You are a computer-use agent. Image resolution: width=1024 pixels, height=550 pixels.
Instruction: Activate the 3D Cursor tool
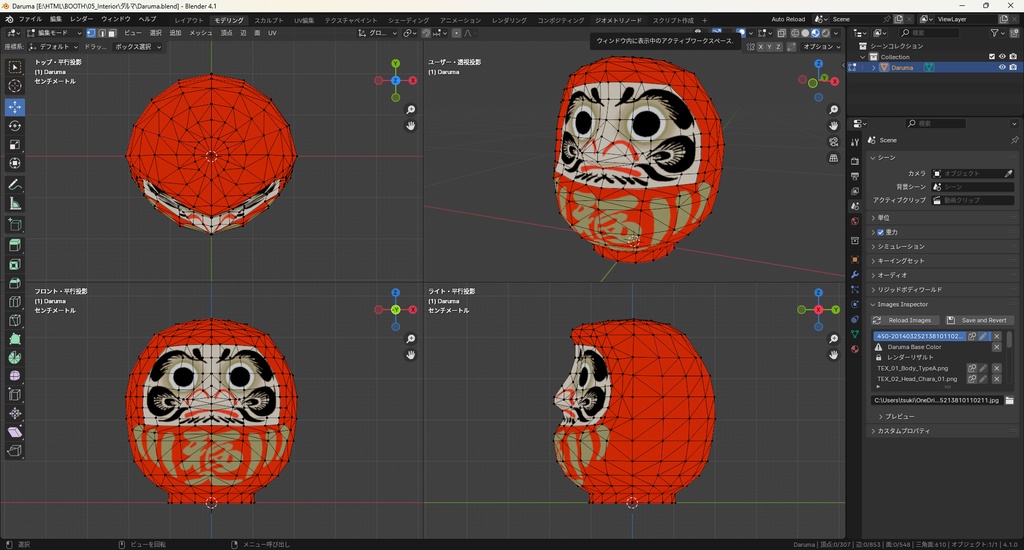pyautogui.click(x=15, y=86)
